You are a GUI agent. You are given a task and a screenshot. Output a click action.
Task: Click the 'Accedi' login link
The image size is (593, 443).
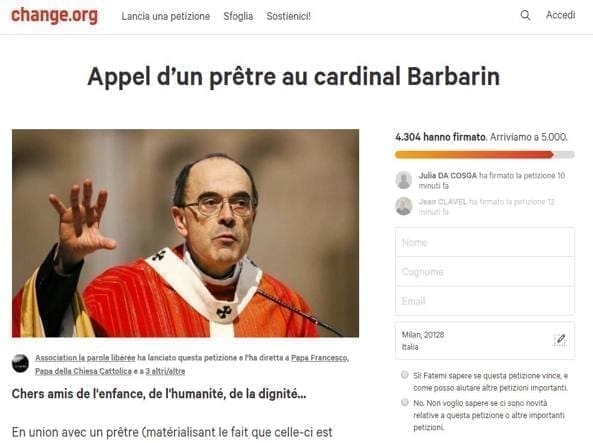coord(560,15)
